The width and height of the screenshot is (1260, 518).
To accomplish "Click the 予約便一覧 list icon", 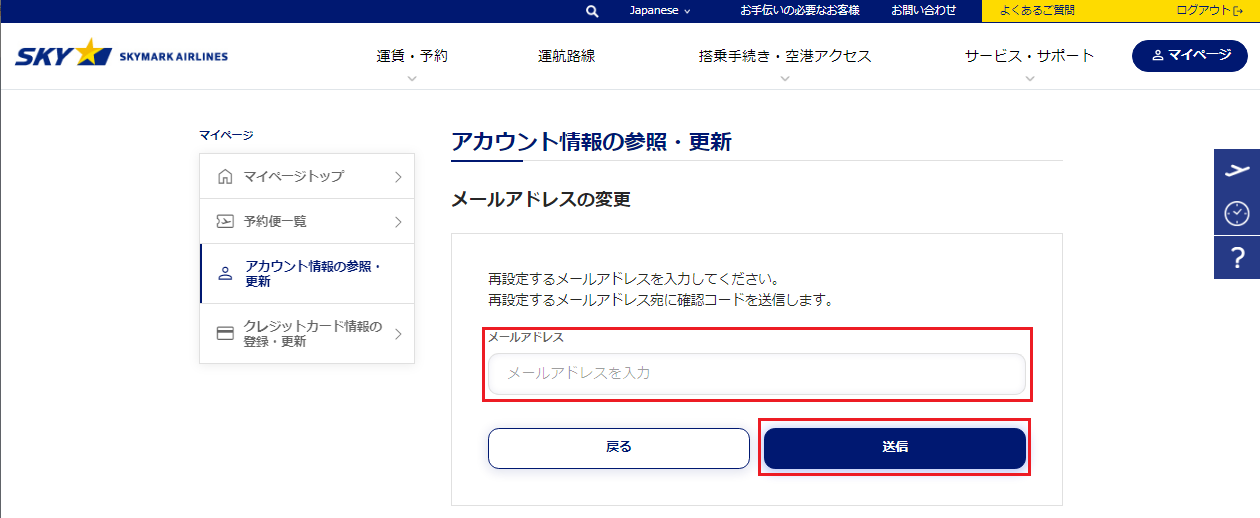I will tap(225, 222).
